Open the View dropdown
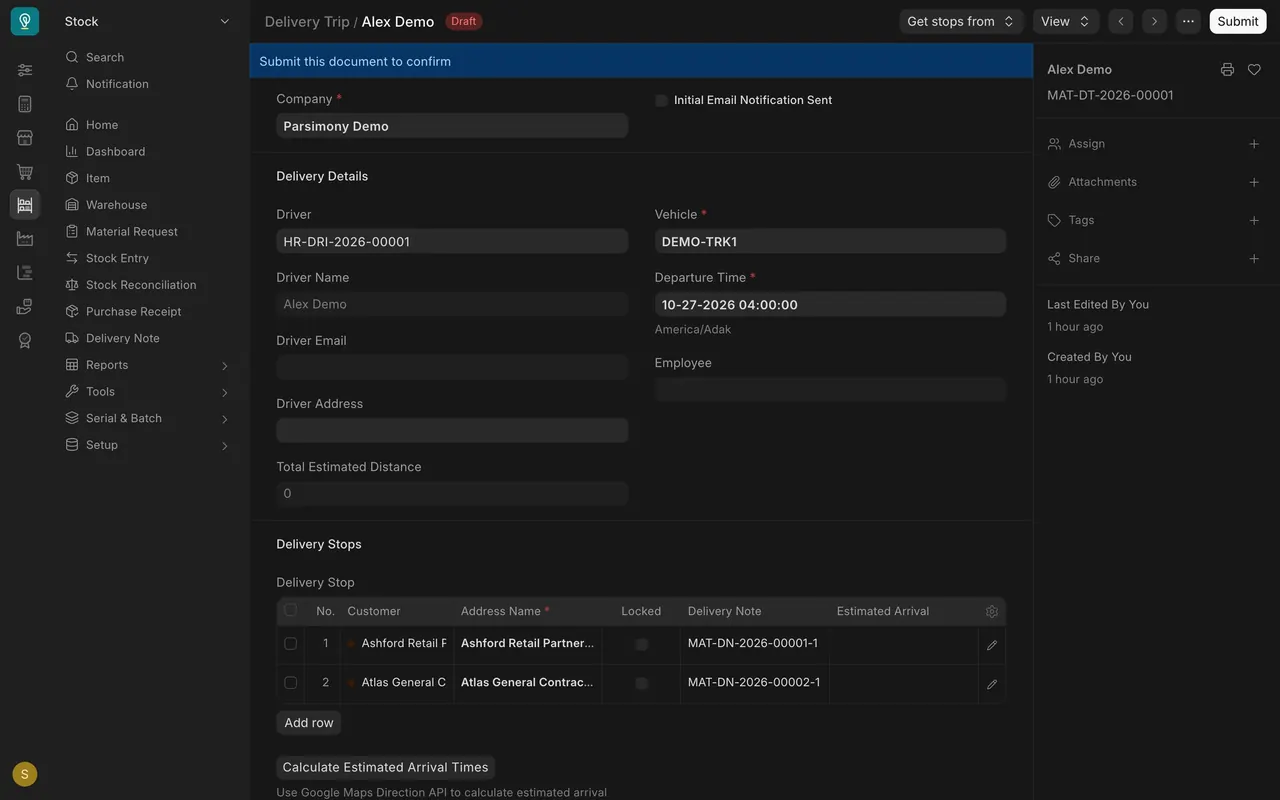 (x=1066, y=21)
